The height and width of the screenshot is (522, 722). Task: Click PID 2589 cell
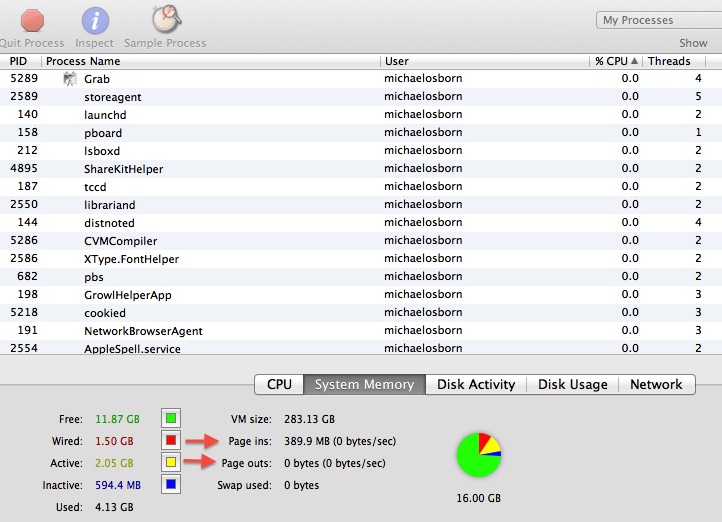(x=24, y=96)
